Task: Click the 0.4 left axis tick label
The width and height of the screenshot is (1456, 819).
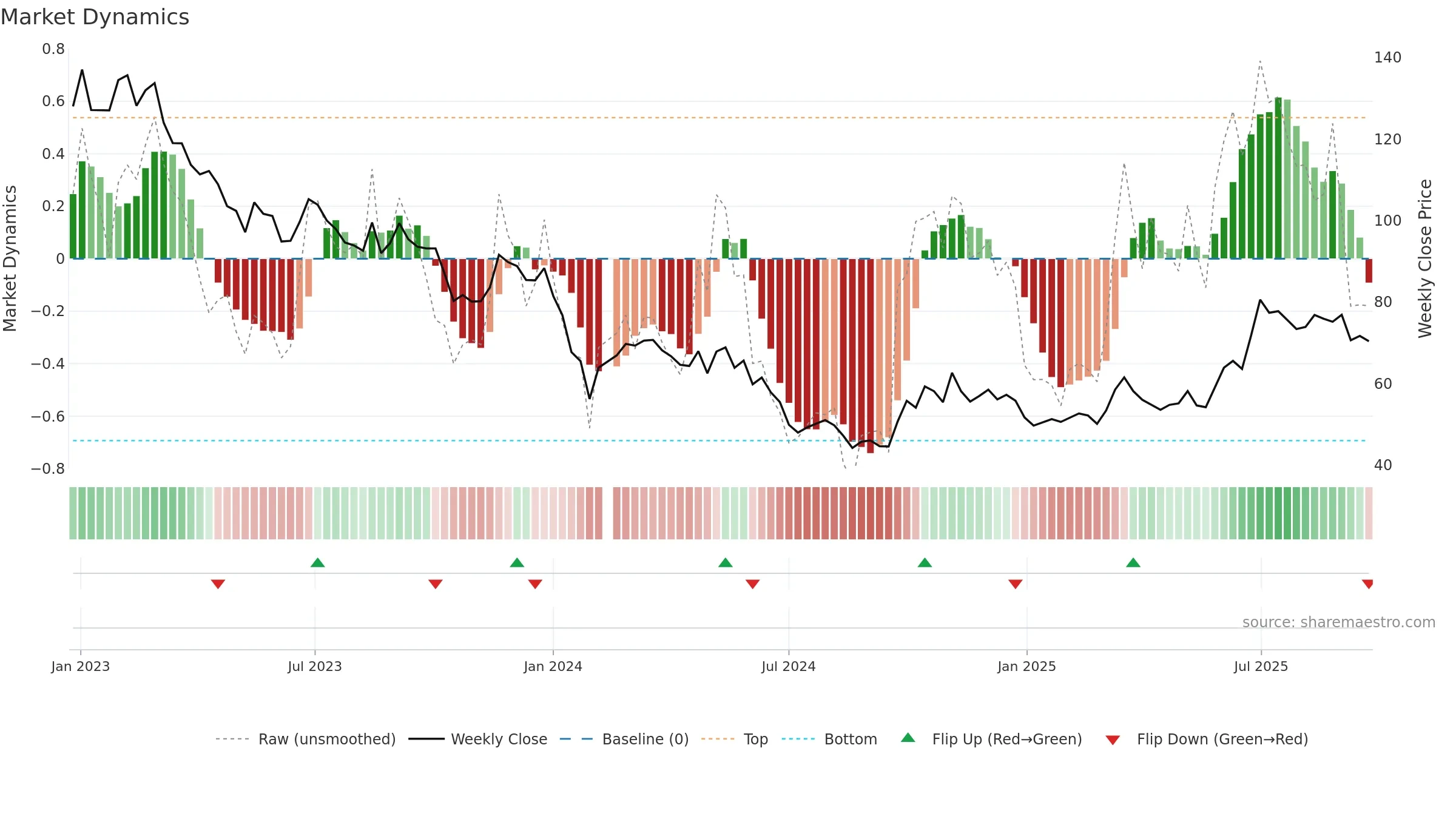Action: click(53, 154)
